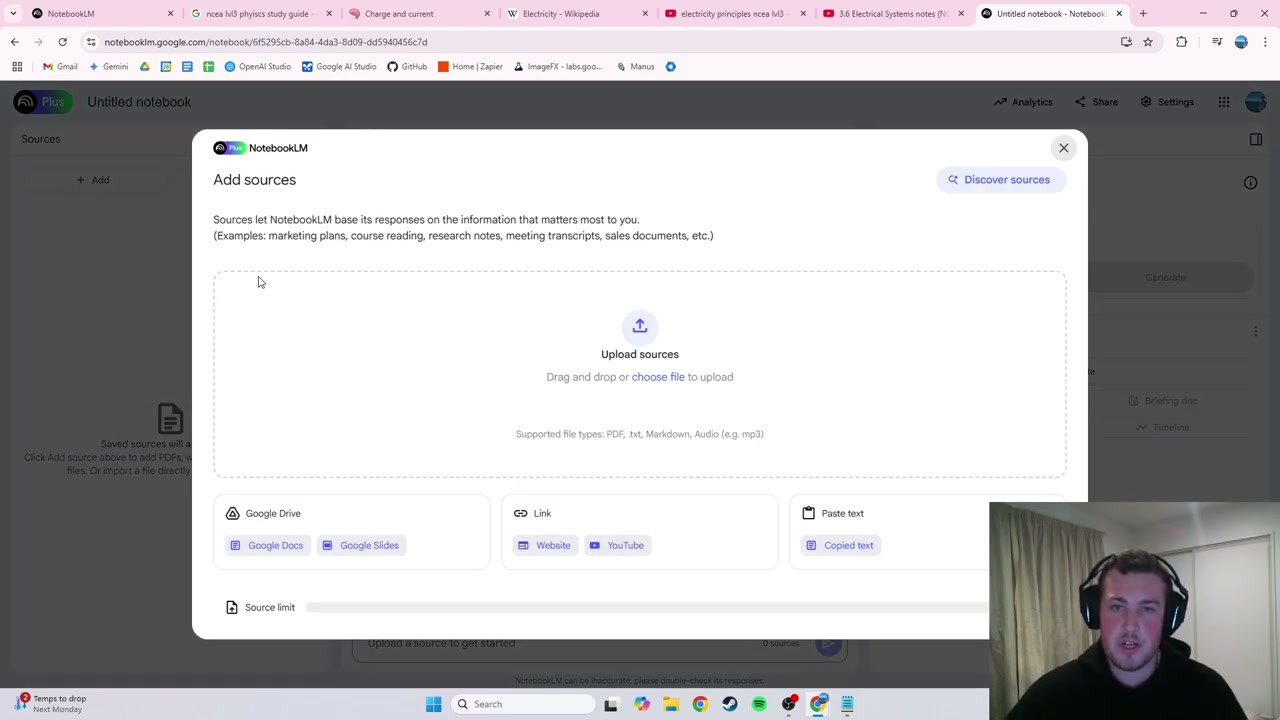Toggle the panel collapse icon at right

click(x=1256, y=140)
